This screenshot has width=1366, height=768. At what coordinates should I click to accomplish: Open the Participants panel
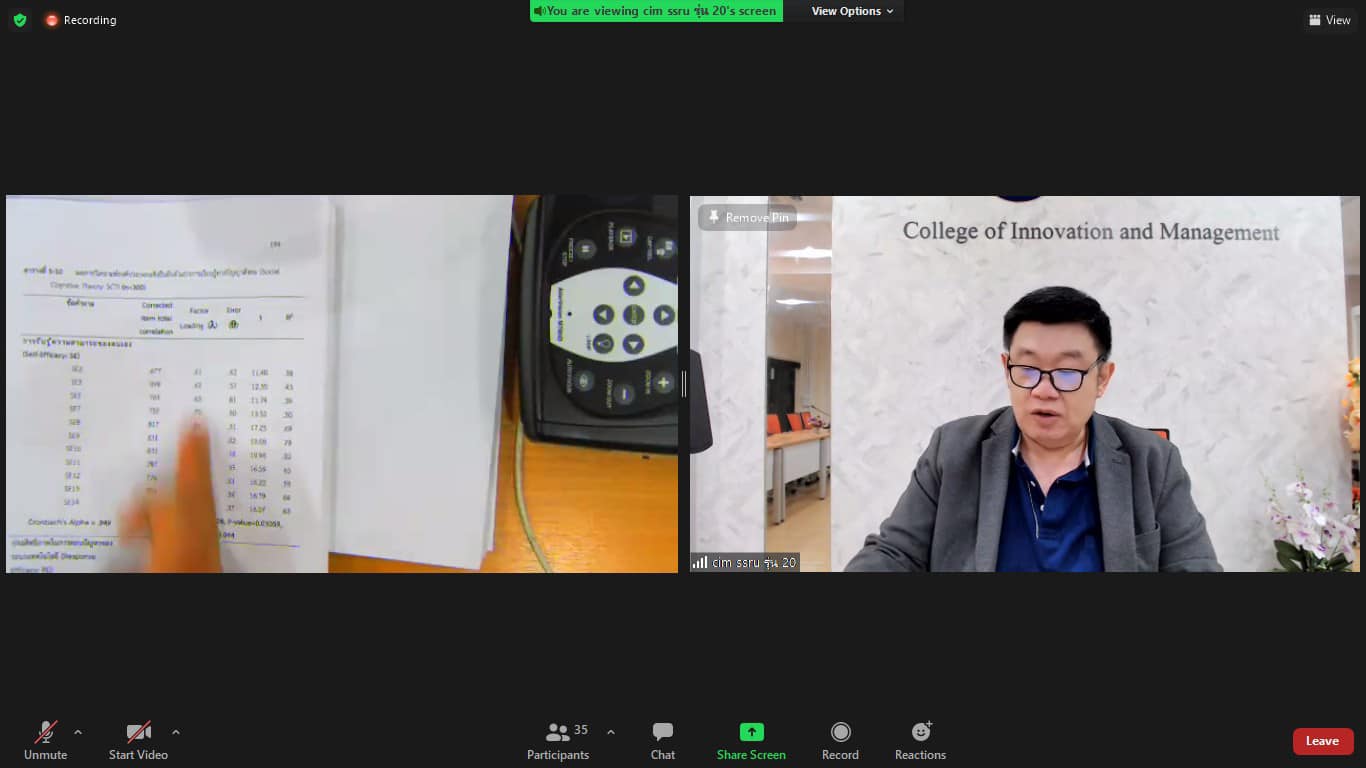click(558, 741)
